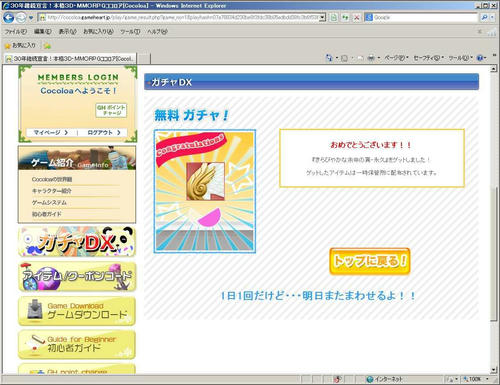This screenshot has height=385, width=500.
Task: Open the 表示(V) menu
Action: coord(67,31)
